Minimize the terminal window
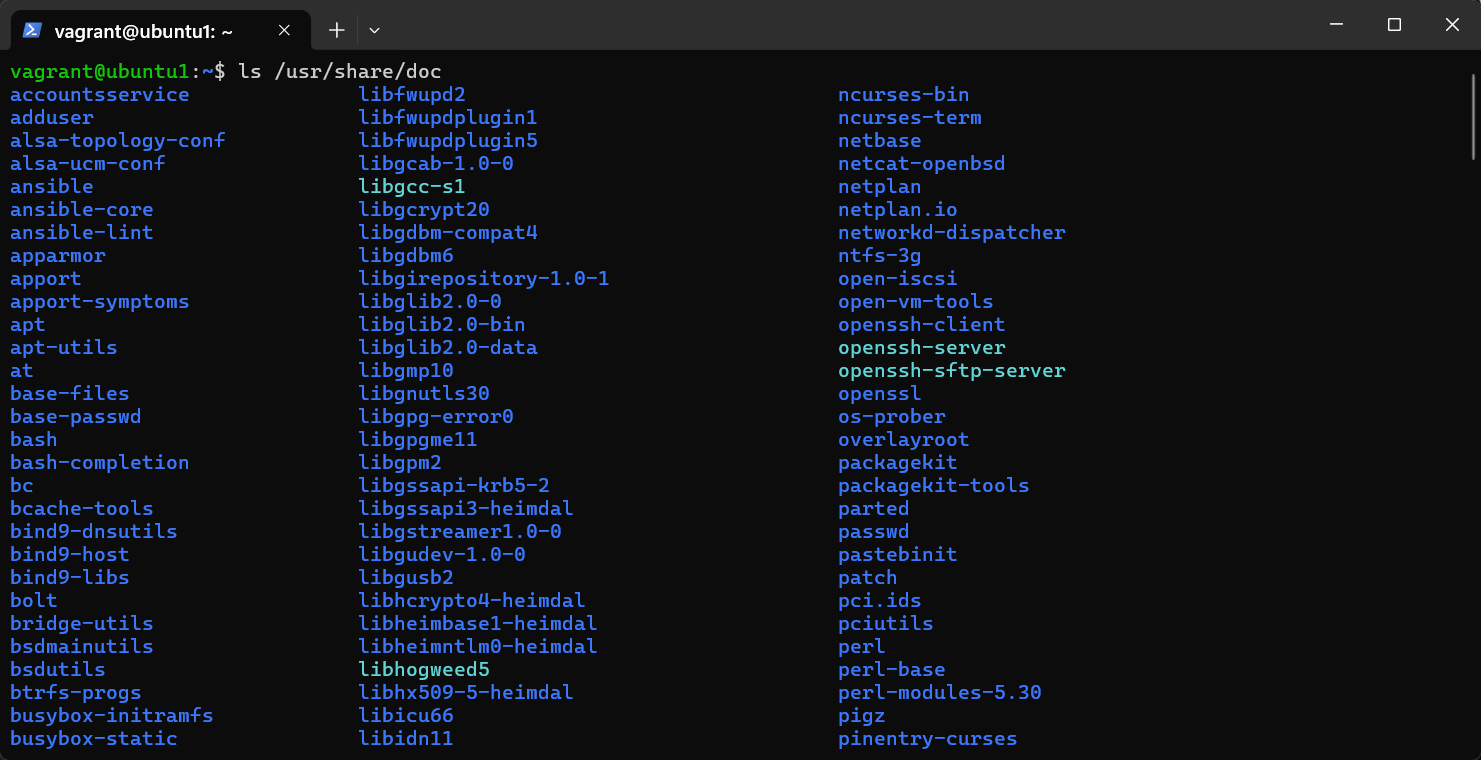Image resolution: width=1481 pixels, height=760 pixels. 1335,25
